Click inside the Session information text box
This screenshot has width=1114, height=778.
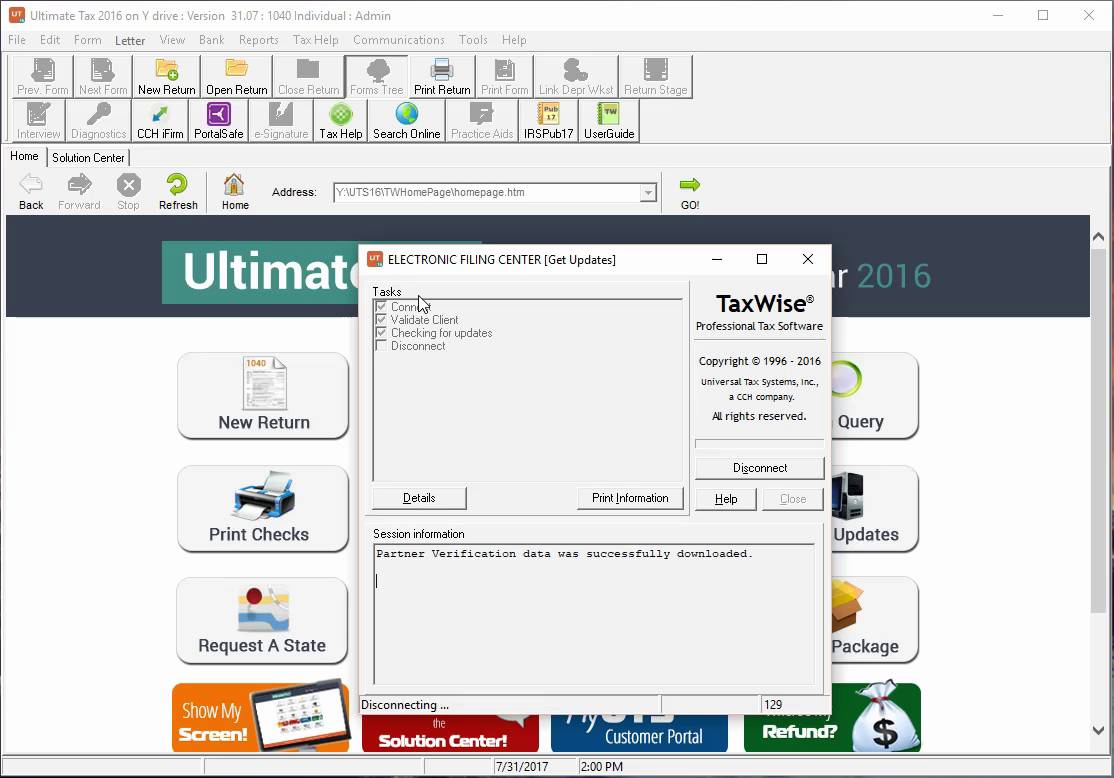click(x=594, y=615)
